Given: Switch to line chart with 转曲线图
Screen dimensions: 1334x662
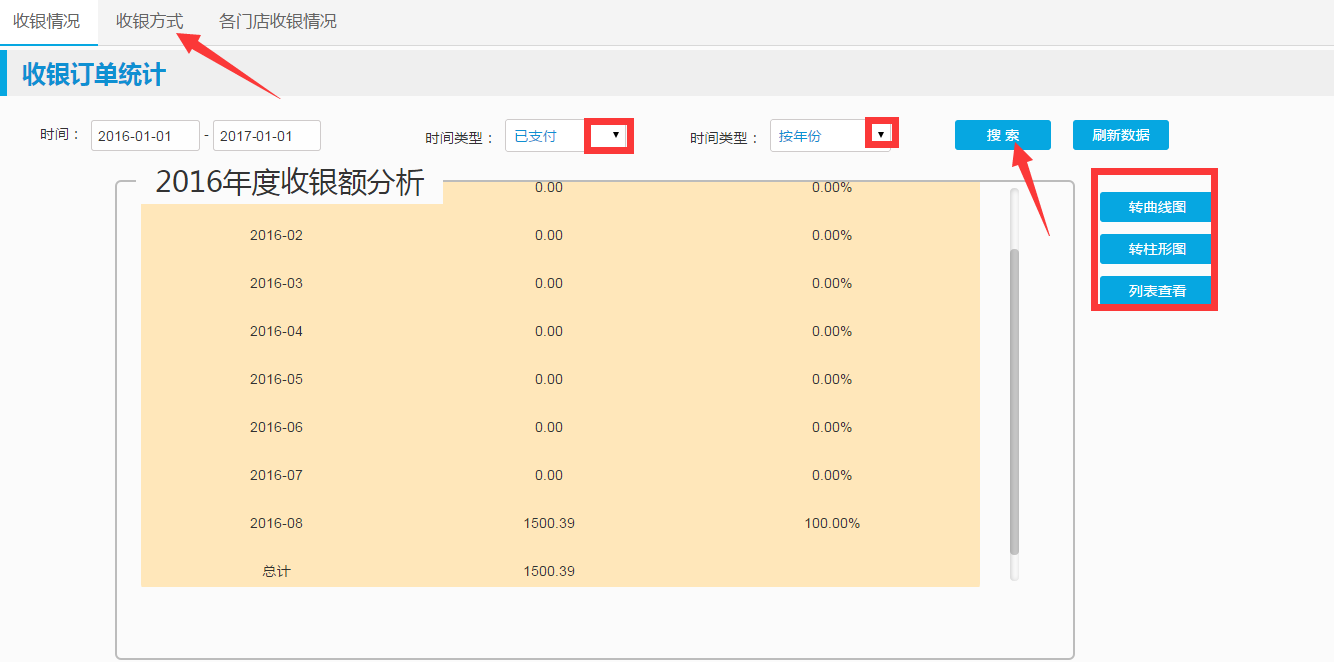Looking at the screenshot, I should click(1156, 208).
